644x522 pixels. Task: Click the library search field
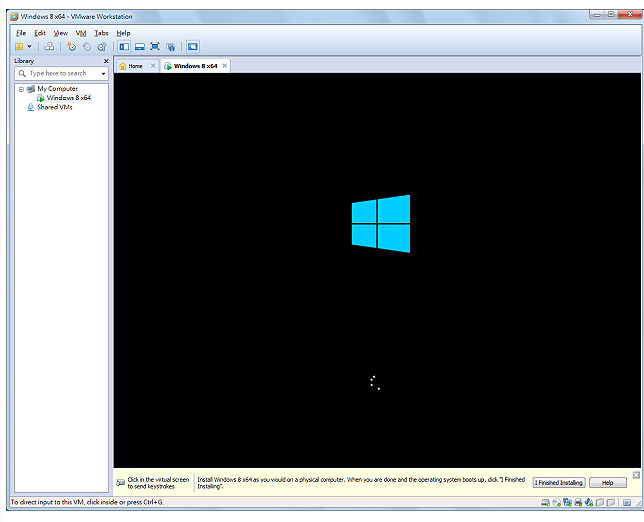pyautogui.click(x=62, y=74)
